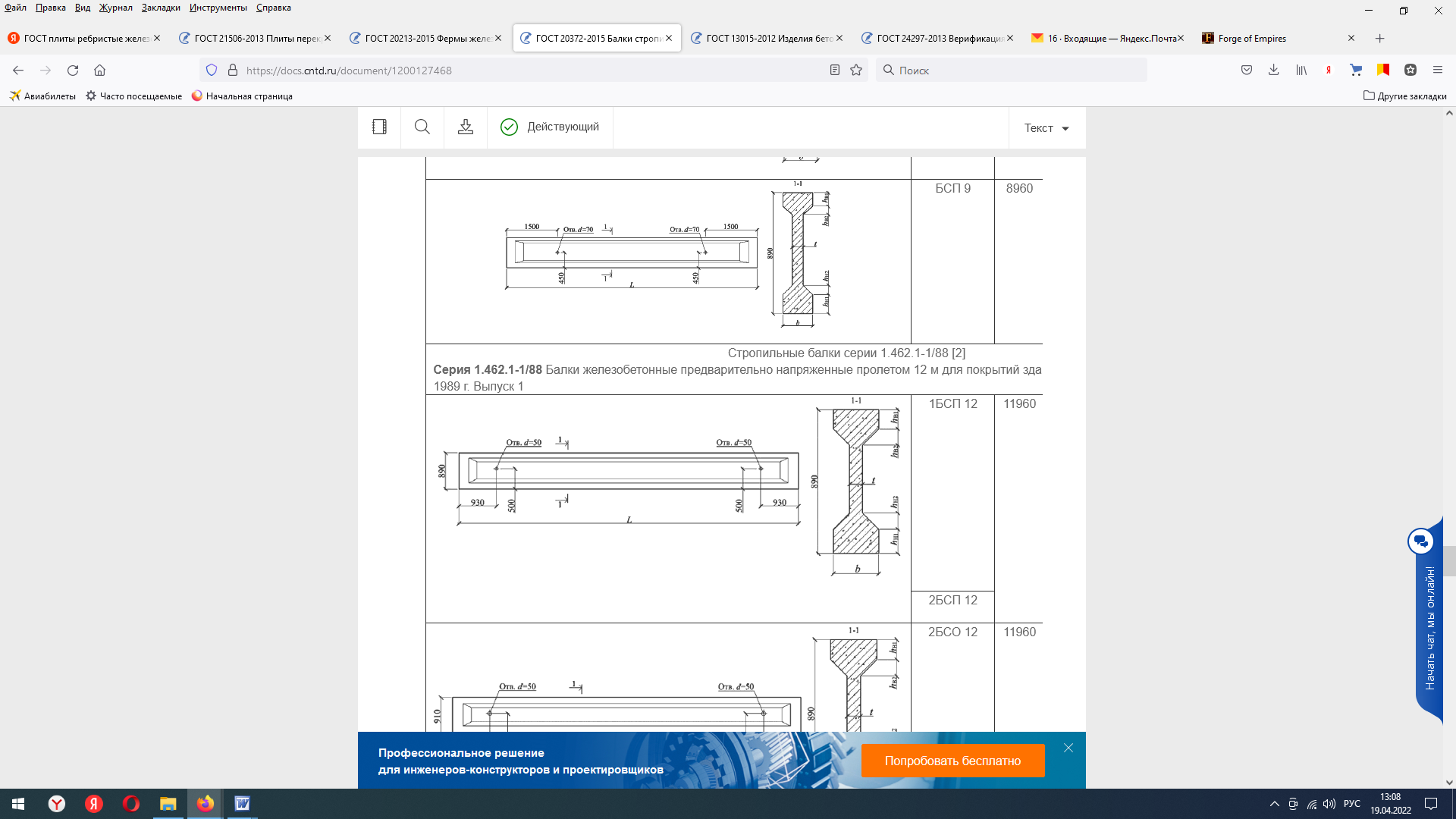The height and width of the screenshot is (819, 1456).
Task: Open document table of contents panel
Action: click(x=379, y=127)
